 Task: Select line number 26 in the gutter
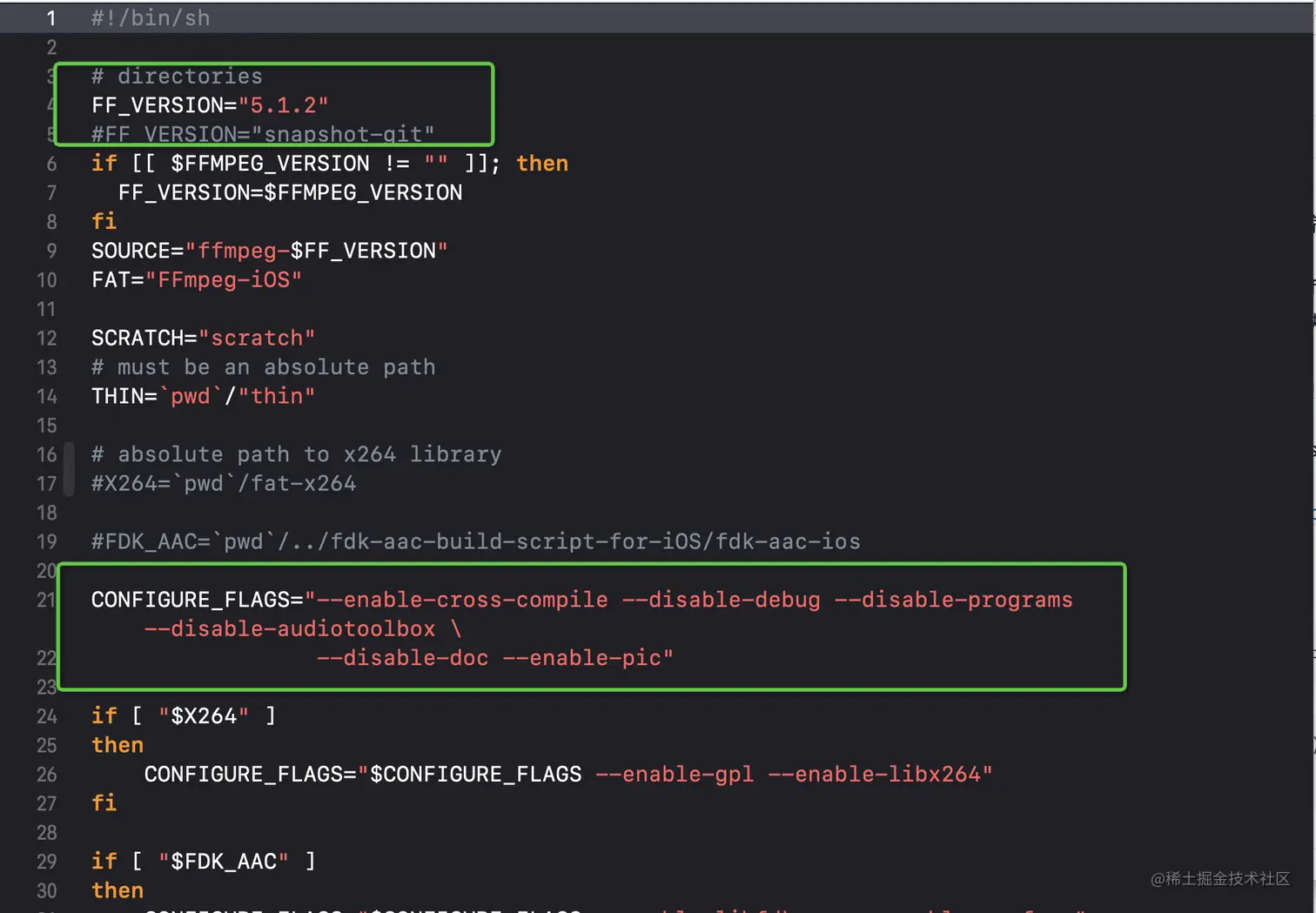(47, 775)
